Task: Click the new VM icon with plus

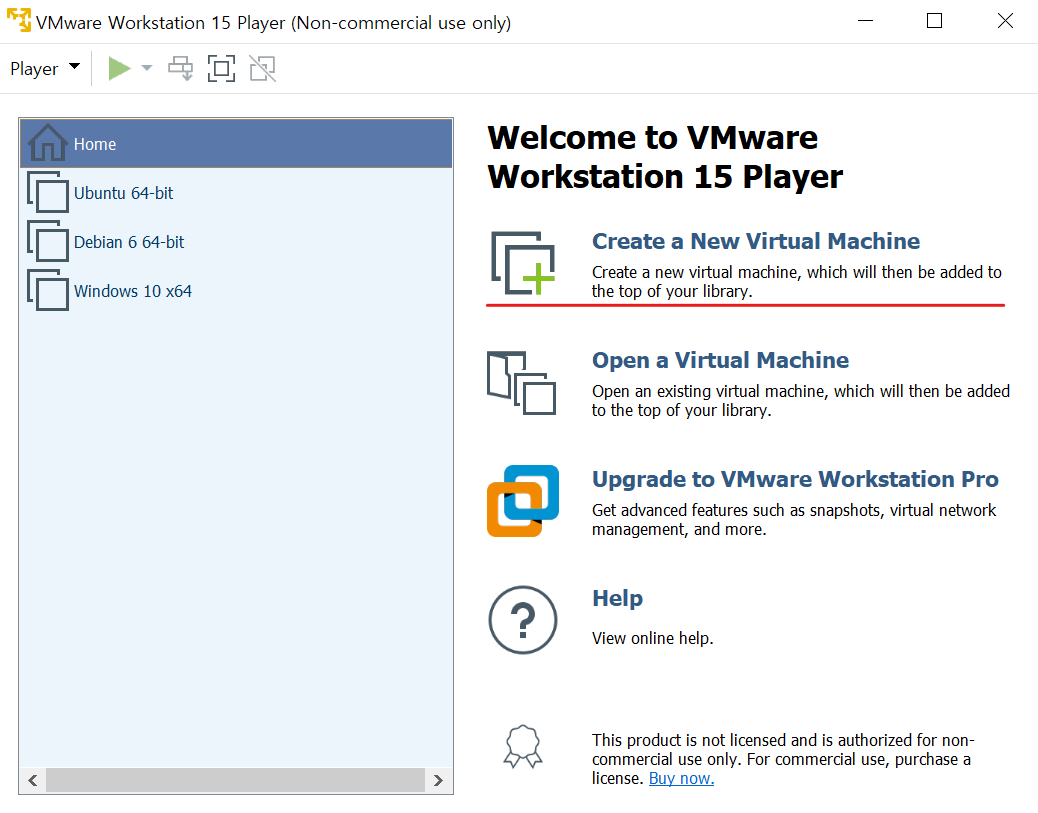Action: (x=523, y=263)
